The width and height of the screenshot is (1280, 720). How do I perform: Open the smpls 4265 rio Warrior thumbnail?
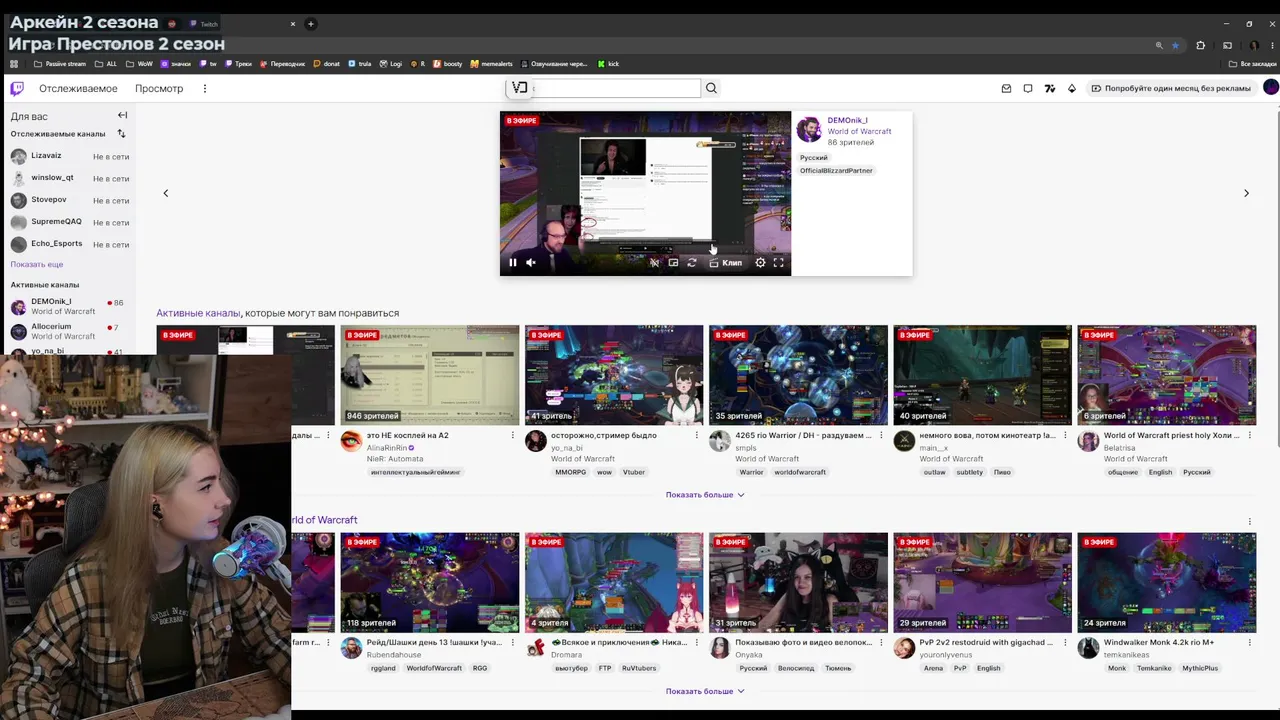(x=798, y=375)
